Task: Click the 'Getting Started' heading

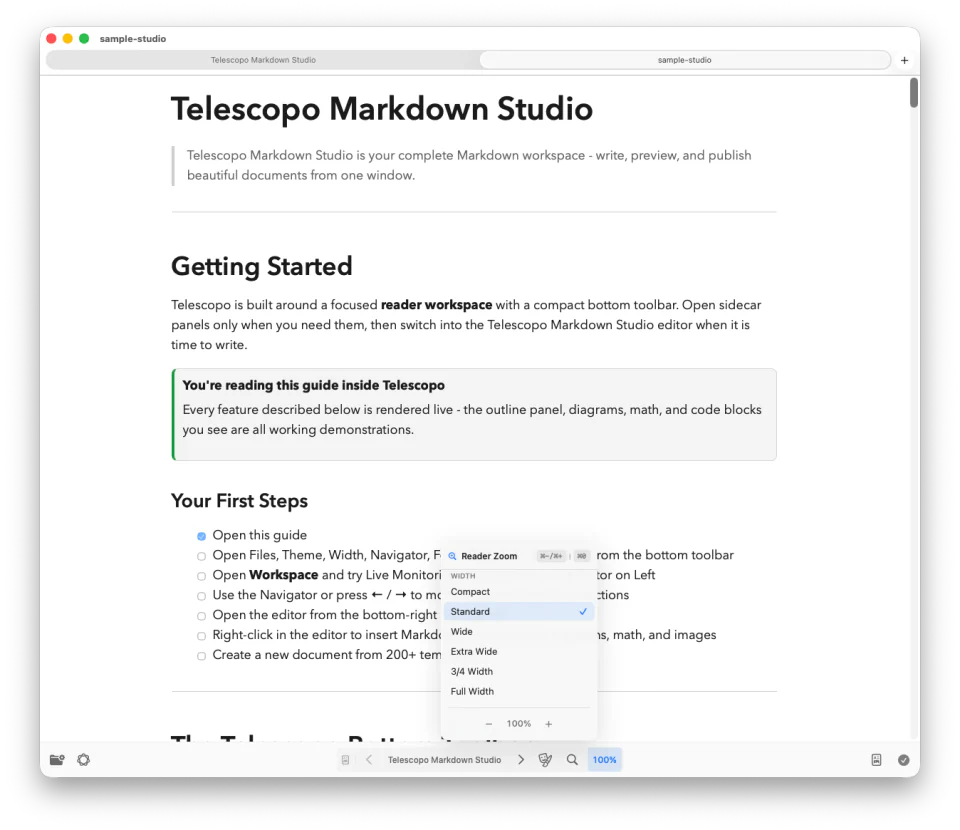Action: pyautogui.click(x=261, y=266)
